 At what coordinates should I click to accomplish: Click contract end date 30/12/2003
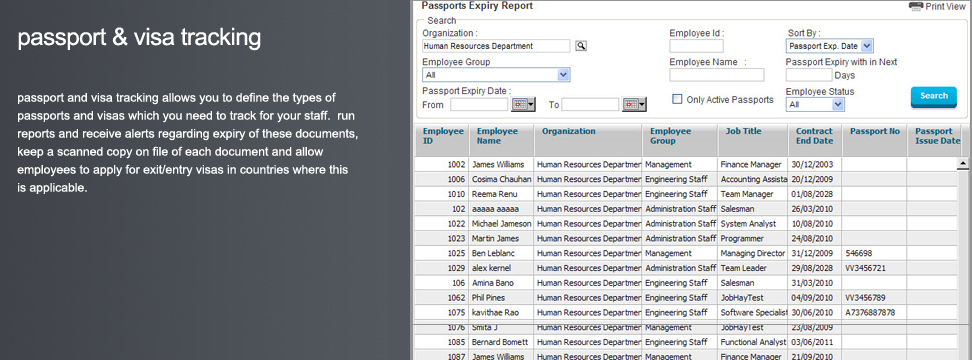click(812, 164)
